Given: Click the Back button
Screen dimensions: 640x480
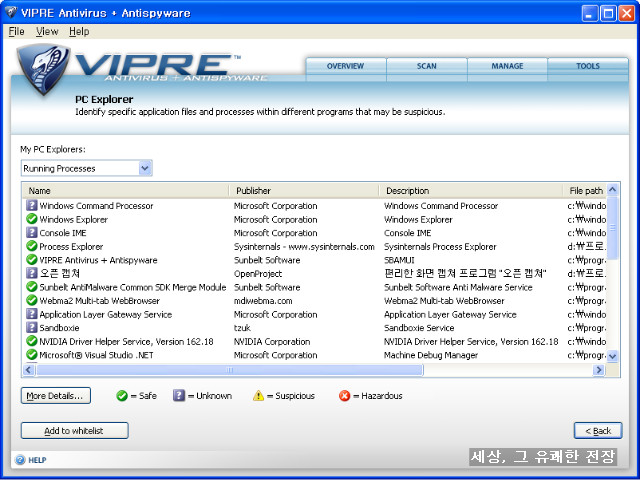Looking at the screenshot, I should coord(598,431).
